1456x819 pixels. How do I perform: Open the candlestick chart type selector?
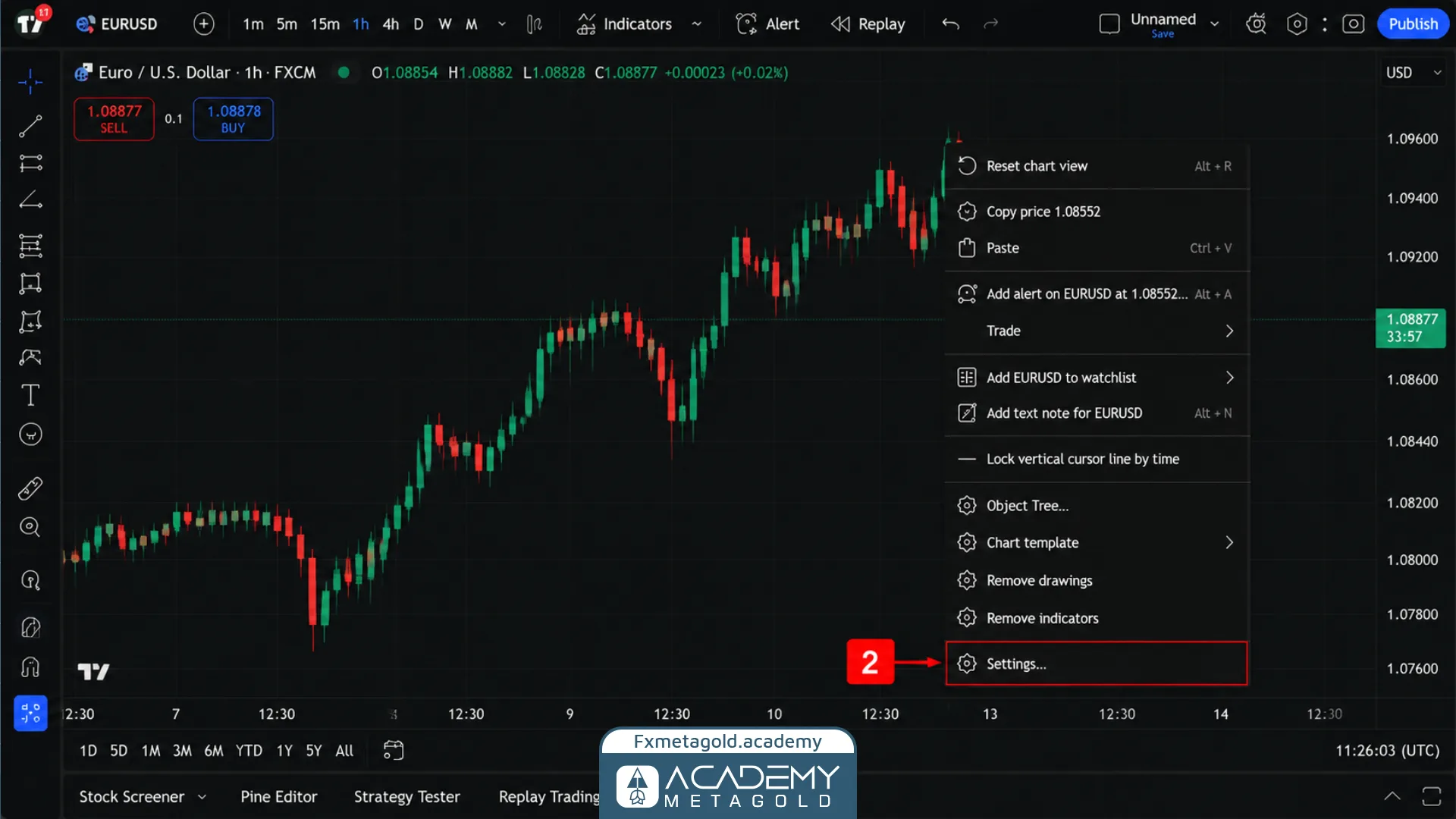tap(535, 24)
